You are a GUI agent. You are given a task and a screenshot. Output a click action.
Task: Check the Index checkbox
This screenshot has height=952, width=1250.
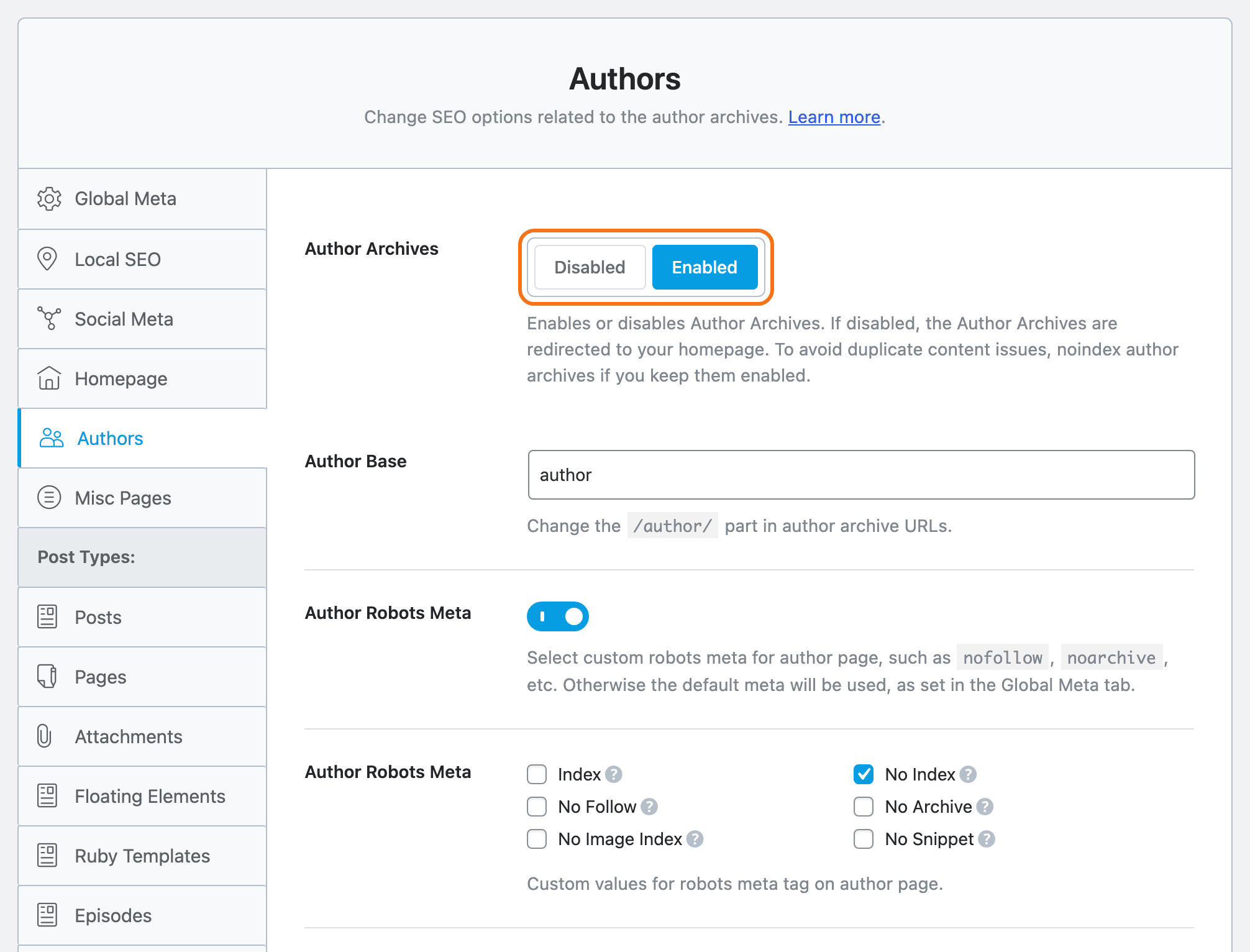(x=537, y=774)
